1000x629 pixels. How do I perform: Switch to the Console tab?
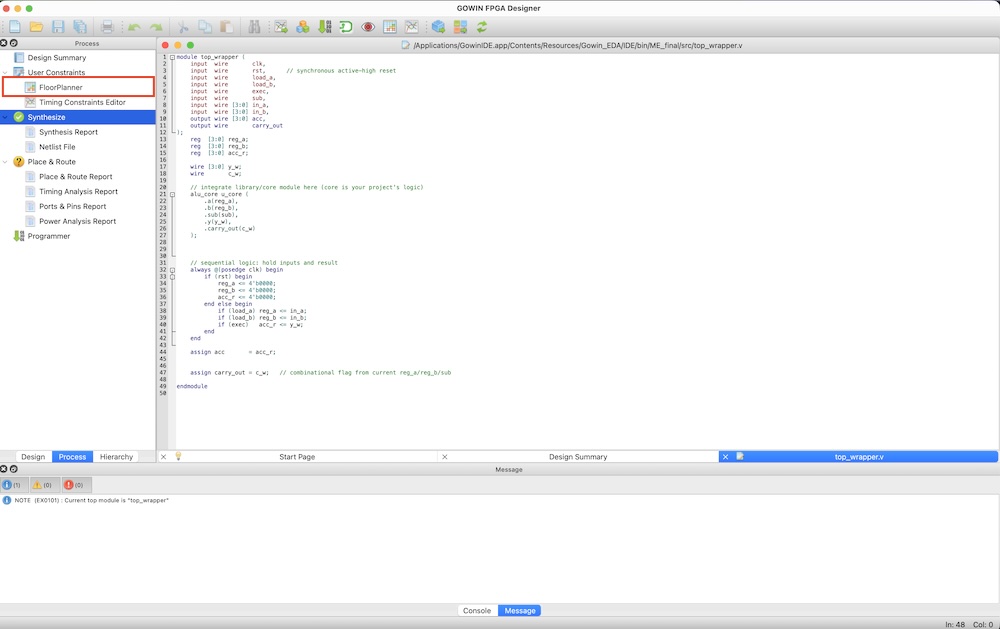pos(476,611)
